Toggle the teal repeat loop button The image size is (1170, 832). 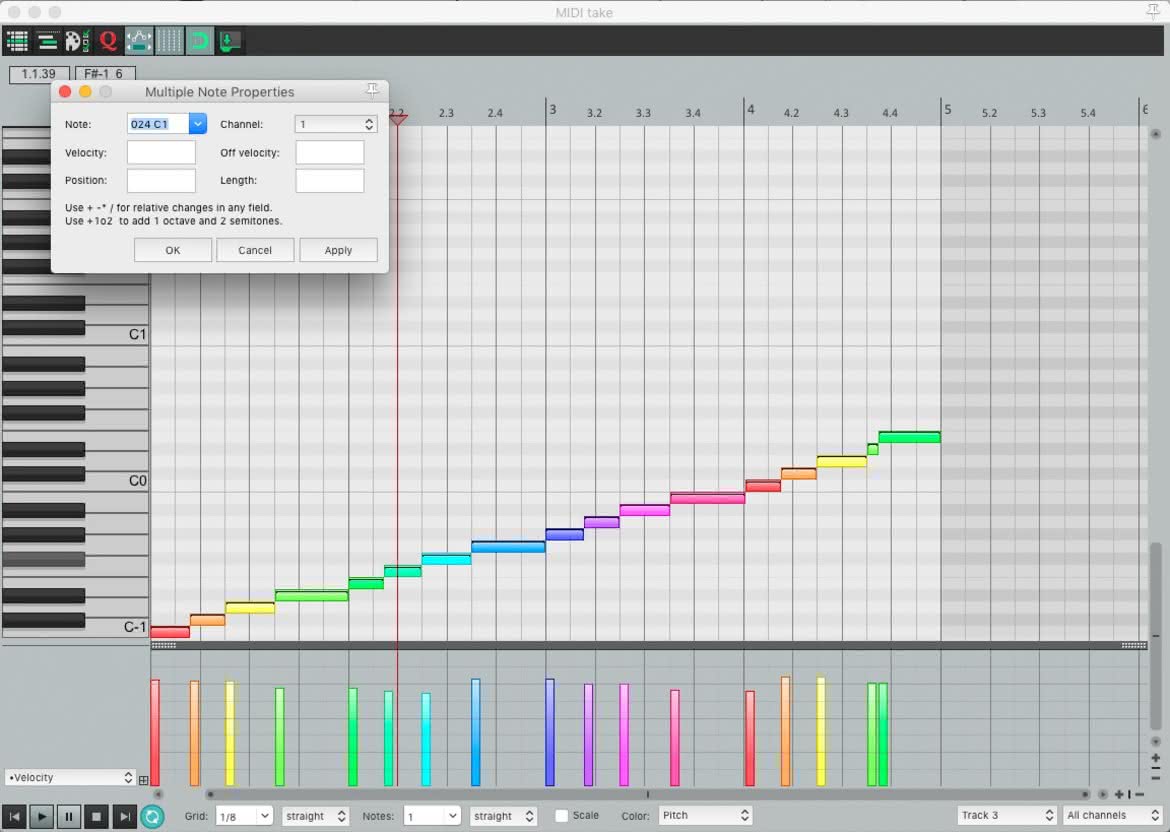(x=152, y=816)
